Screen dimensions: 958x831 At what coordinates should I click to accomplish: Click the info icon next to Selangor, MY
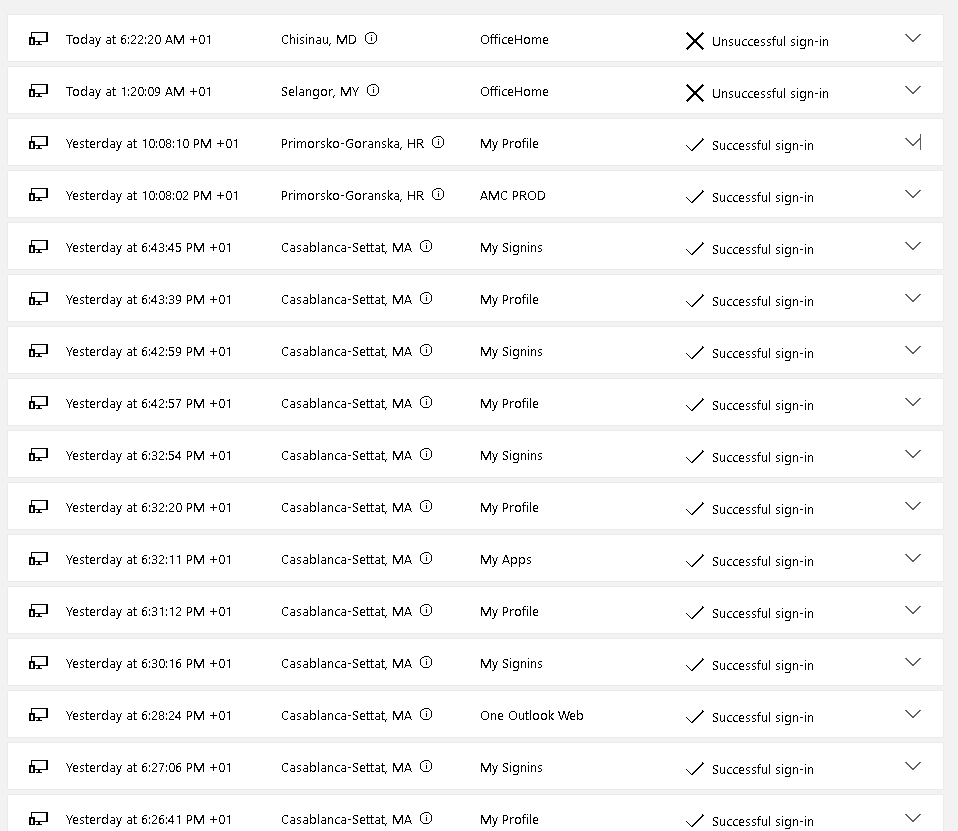373,90
